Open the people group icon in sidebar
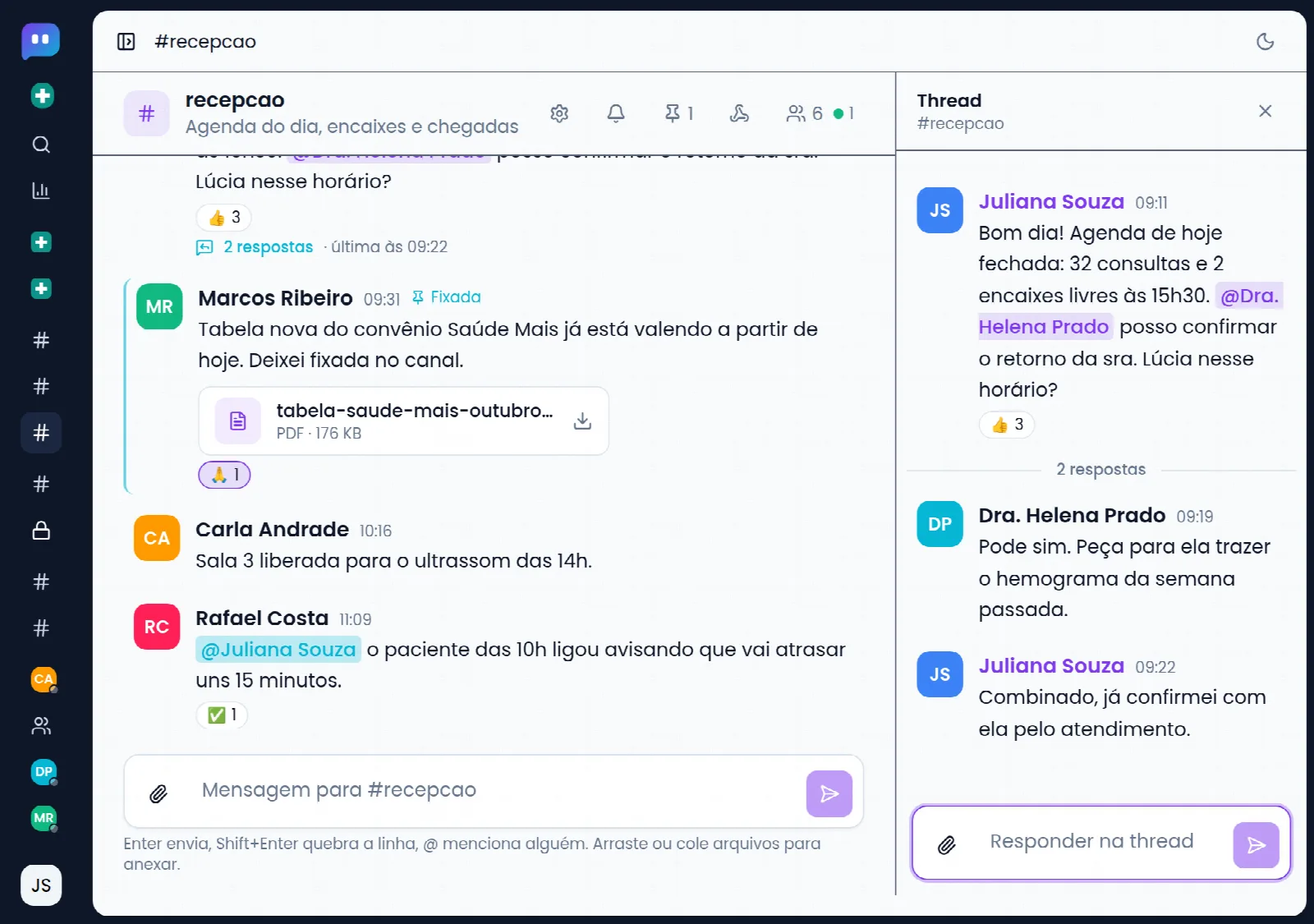Viewport: 1314px width, 924px height. tap(41, 725)
